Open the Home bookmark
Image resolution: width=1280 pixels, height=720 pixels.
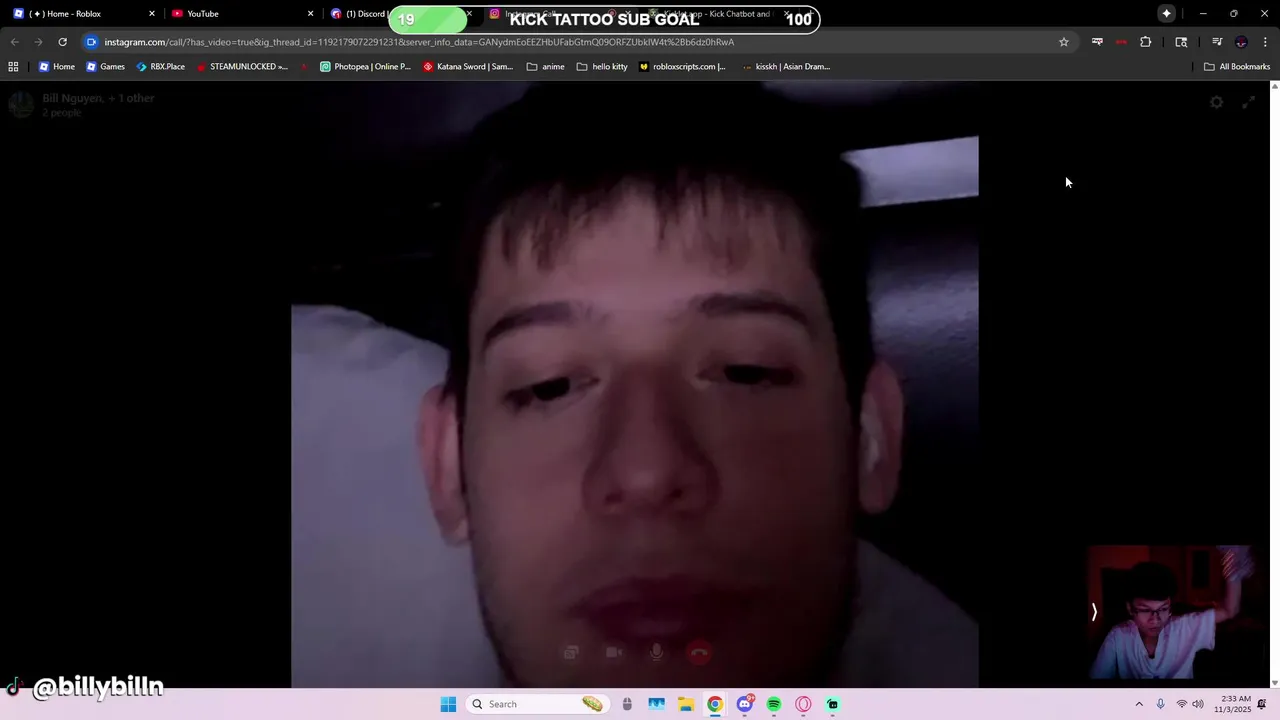pyautogui.click(x=56, y=67)
